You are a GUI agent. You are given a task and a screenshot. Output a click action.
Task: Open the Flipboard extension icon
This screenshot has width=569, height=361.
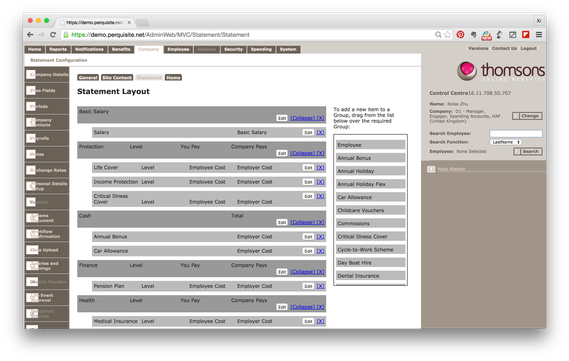525,35
